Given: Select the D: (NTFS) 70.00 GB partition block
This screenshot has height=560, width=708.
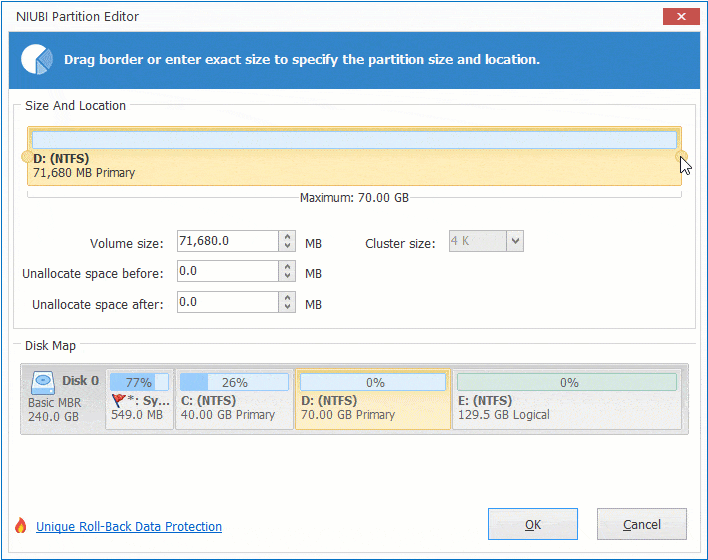Looking at the screenshot, I should pyautogui.click(x=372, y=400).
